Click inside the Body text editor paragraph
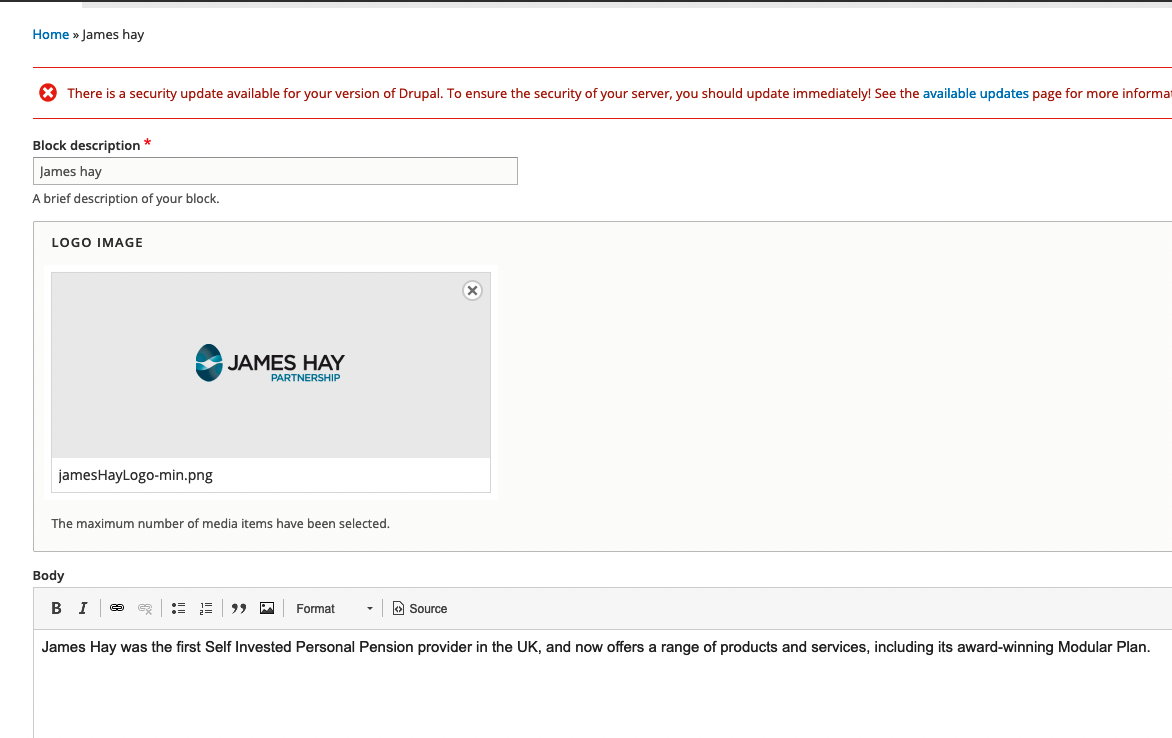 [x=596, y=647]
